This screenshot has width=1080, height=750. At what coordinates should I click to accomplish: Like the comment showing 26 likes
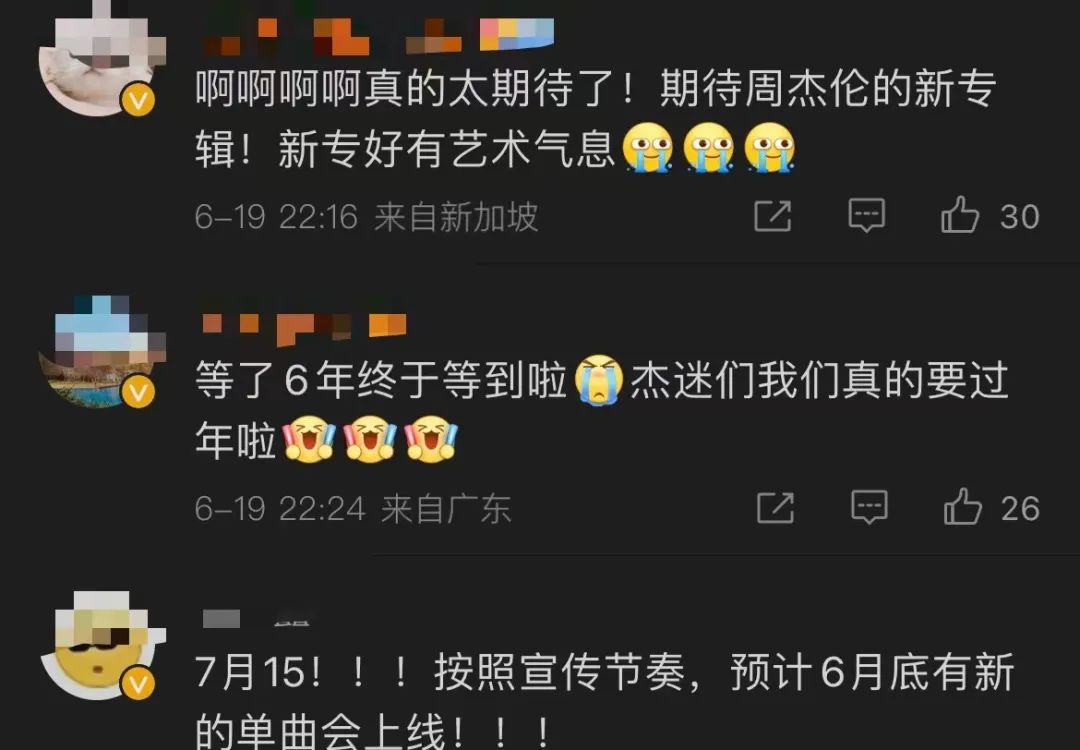[991, 508]
